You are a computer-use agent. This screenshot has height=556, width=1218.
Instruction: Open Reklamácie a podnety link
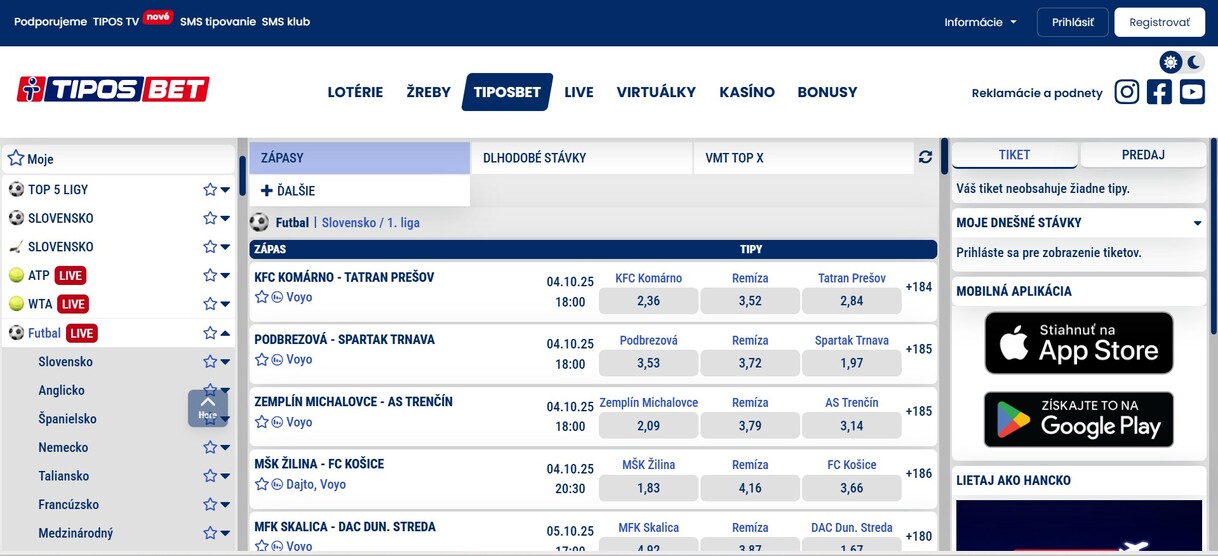(x=1037, y=93)
